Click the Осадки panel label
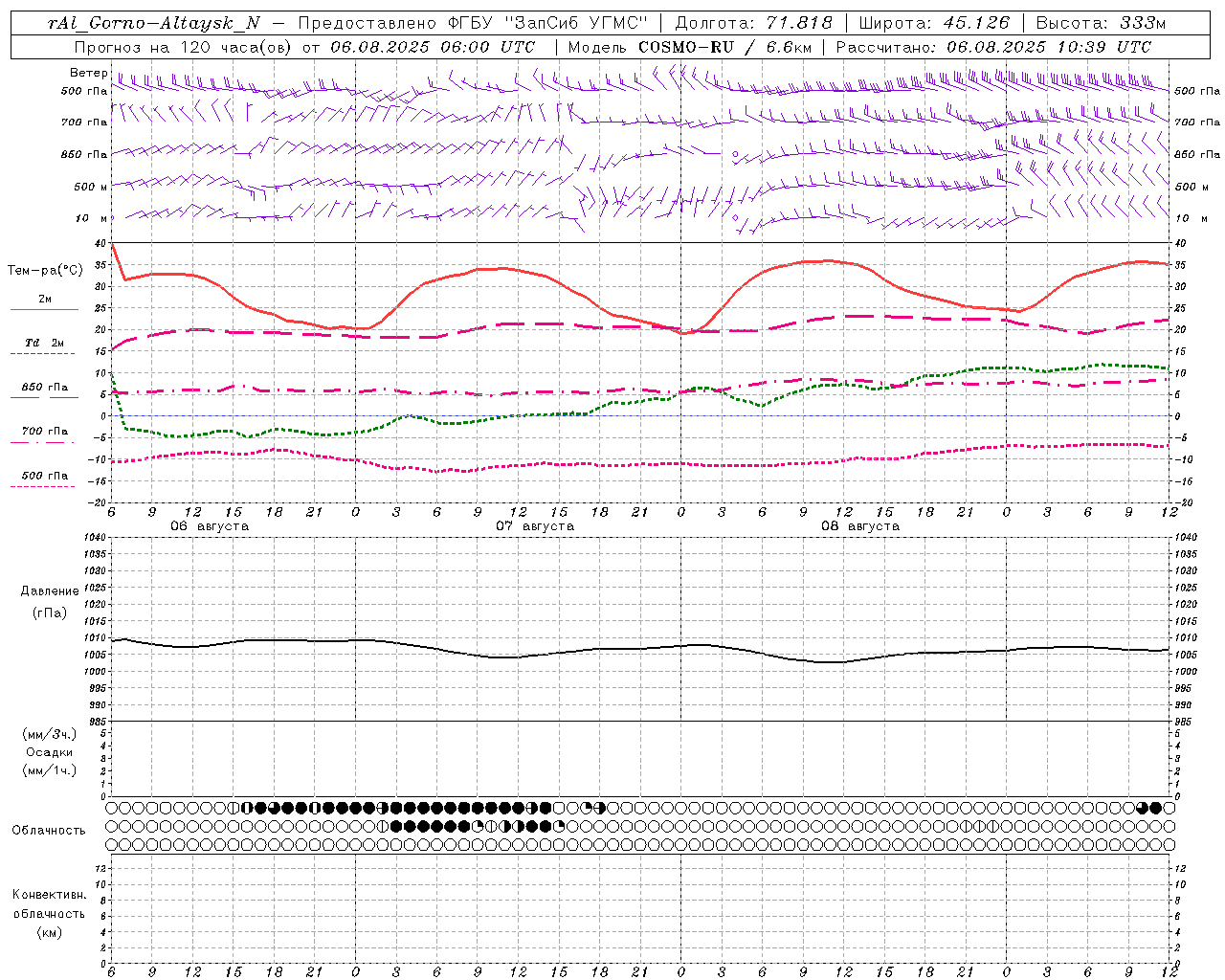Viewport: 1225px width, 980px height. tap(50, 752)
